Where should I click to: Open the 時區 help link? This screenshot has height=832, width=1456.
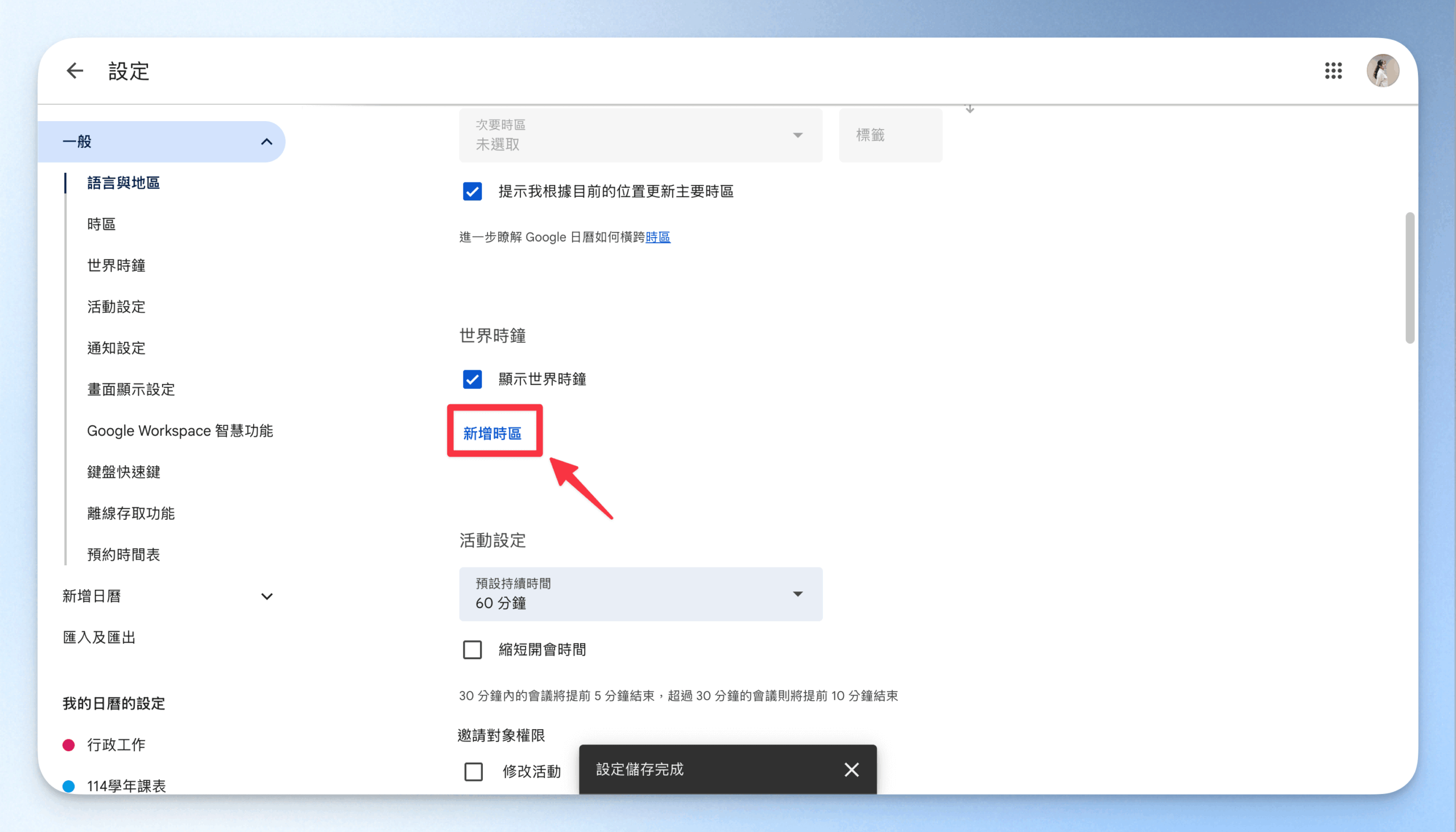(657, 237)
